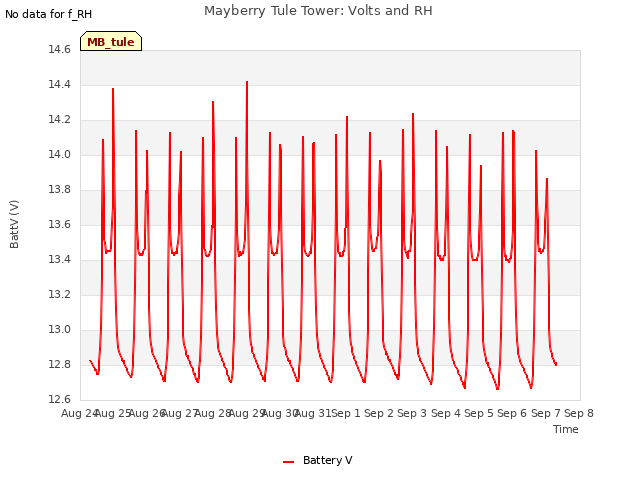Screen dimensions: 640x480
Task: Click the Sep 4 x-axis tick label
Action: tap(446, 413)
